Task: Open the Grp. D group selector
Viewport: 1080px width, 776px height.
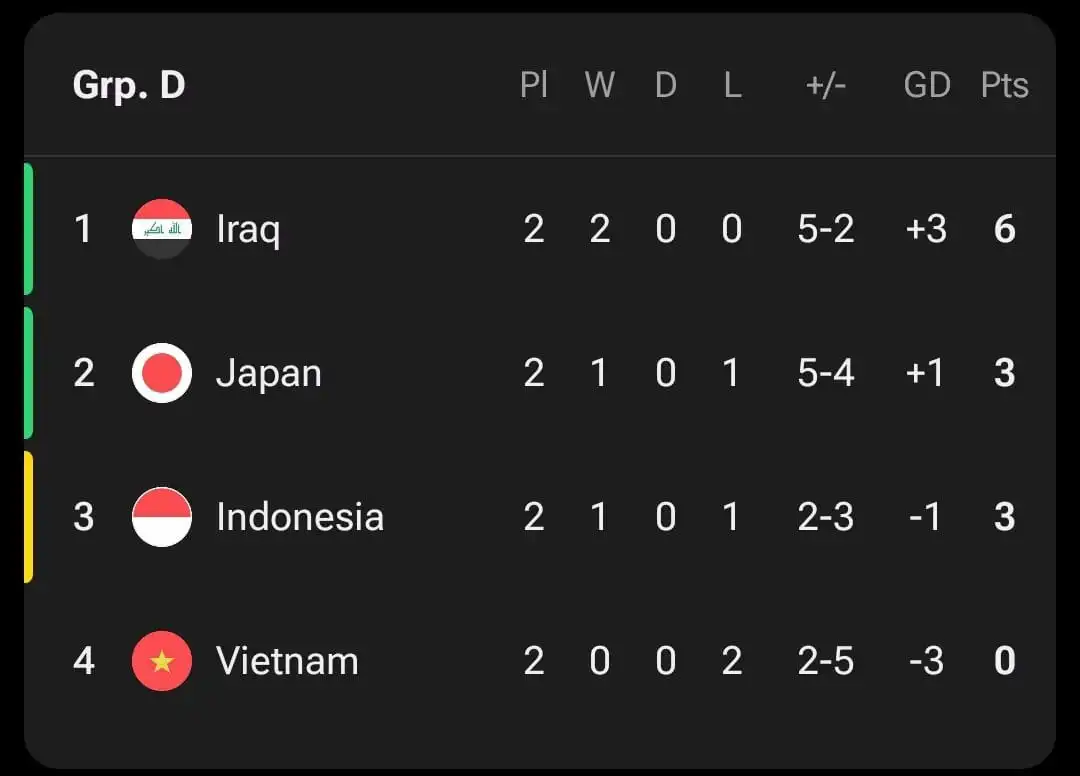Action: coord(128,85)
